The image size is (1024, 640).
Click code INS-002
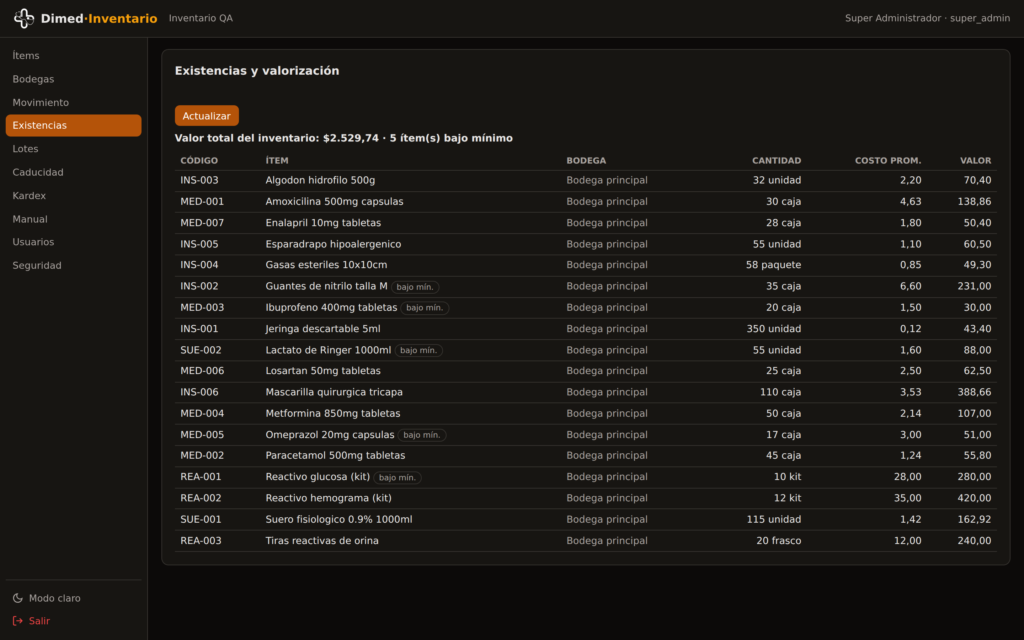[x=199, y=287]
